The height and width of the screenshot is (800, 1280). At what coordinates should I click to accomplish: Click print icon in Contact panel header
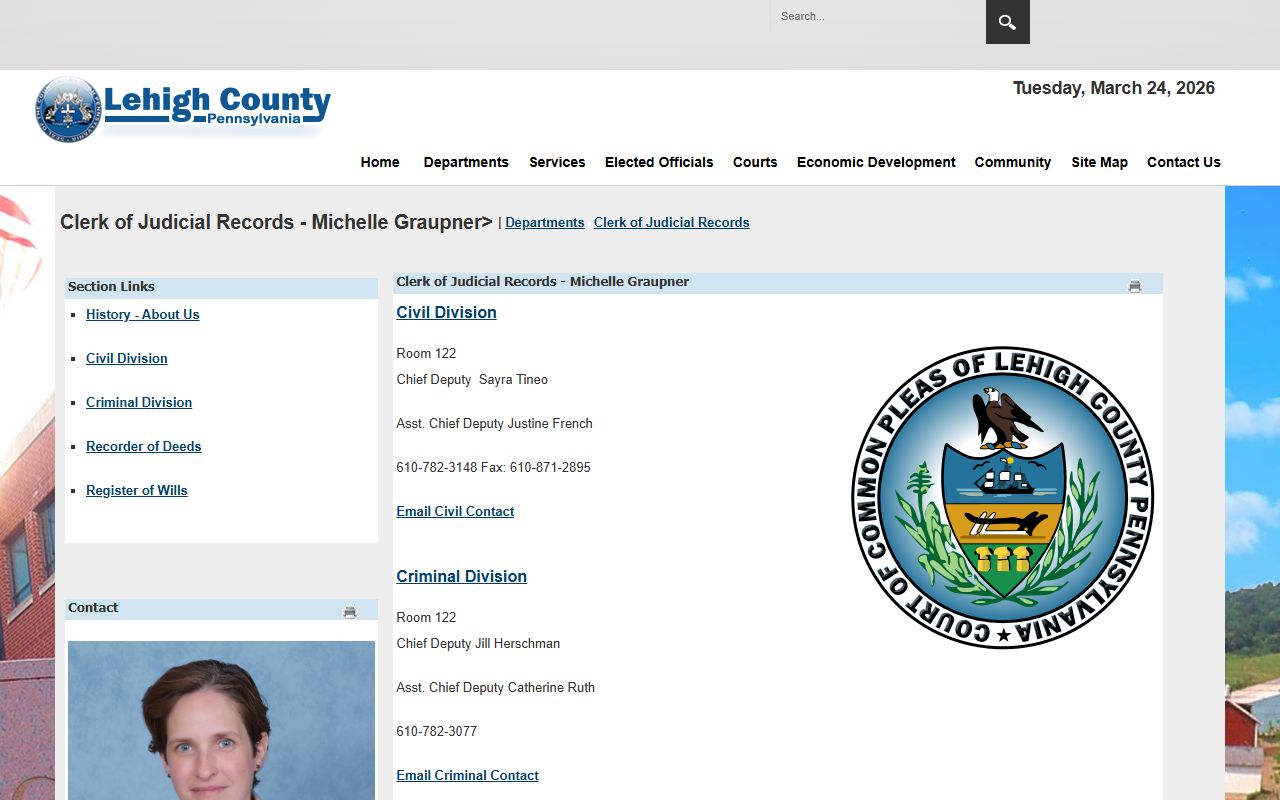pos(349,612)
